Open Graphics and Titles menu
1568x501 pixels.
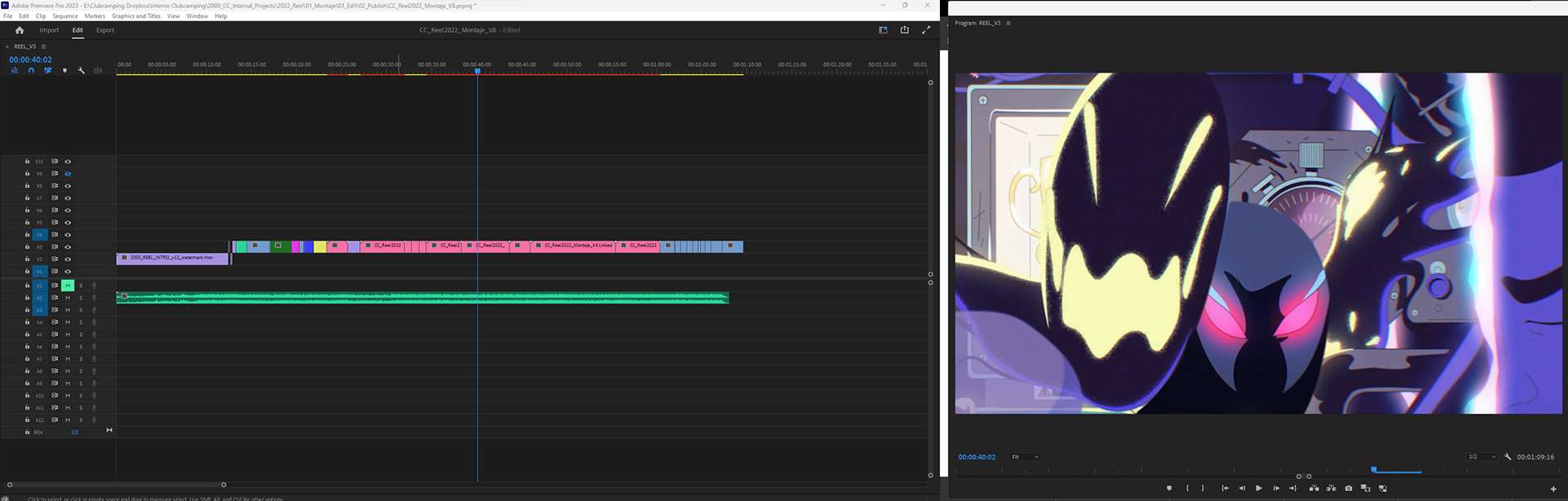136,16
